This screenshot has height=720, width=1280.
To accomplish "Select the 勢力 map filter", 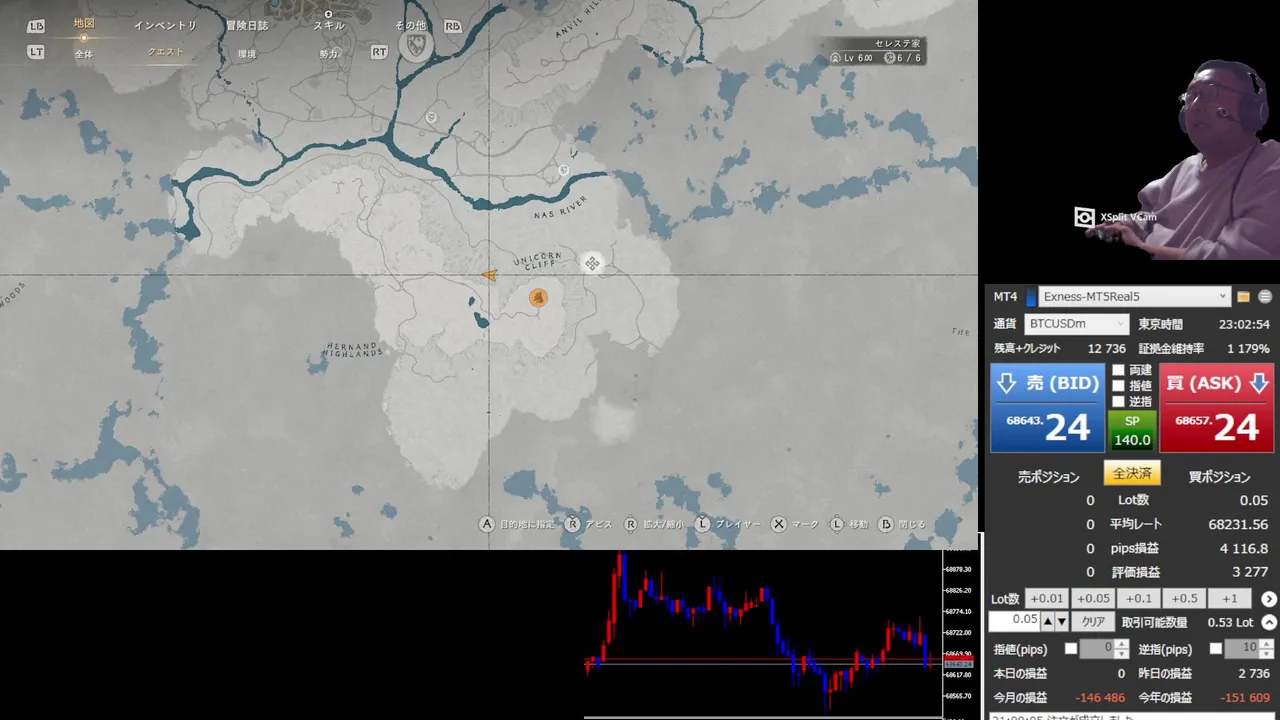I will (x=329, y=54).
